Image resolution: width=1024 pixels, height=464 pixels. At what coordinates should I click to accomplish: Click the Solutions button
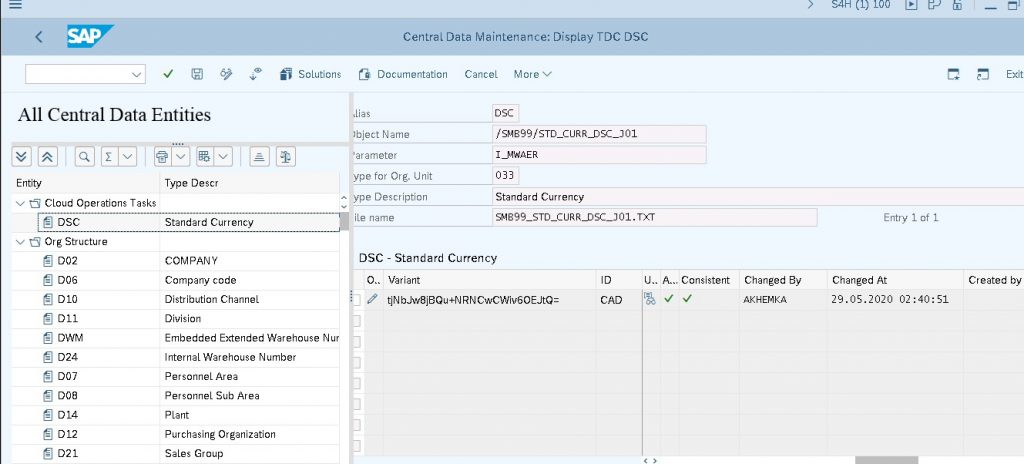(310, 75)
